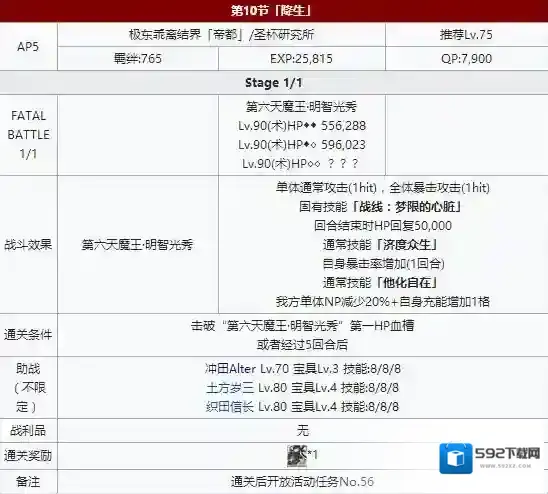Click the FATAL BATTLE 1/1 label
The width and height of the screenshot is (548, 494).
point(28,135)
